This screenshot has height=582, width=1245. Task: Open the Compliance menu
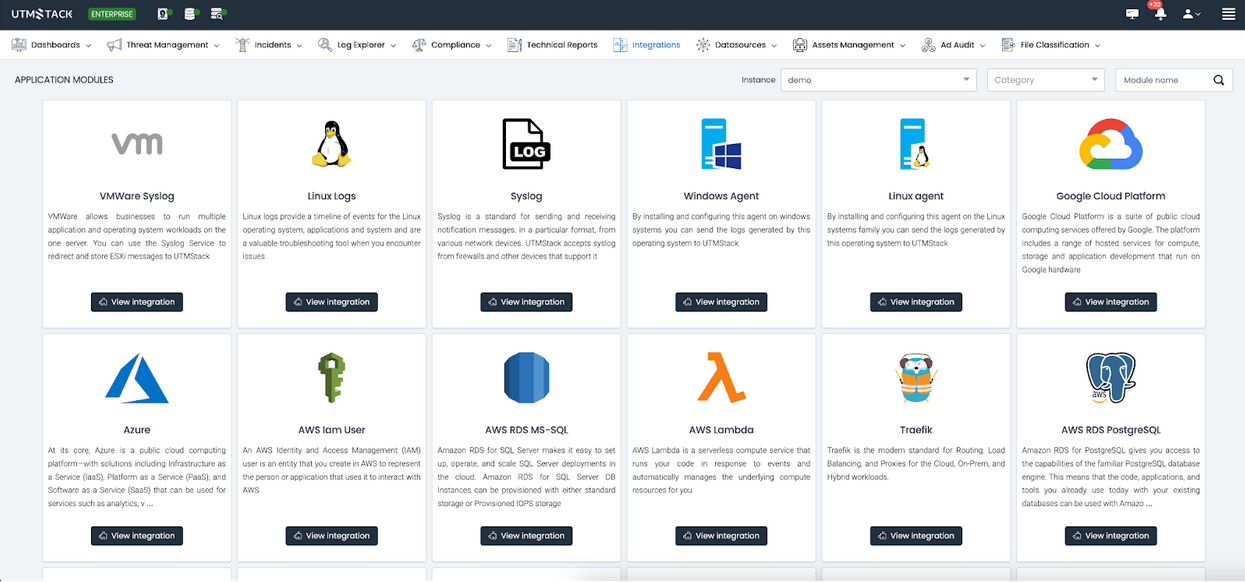[450, 45]
